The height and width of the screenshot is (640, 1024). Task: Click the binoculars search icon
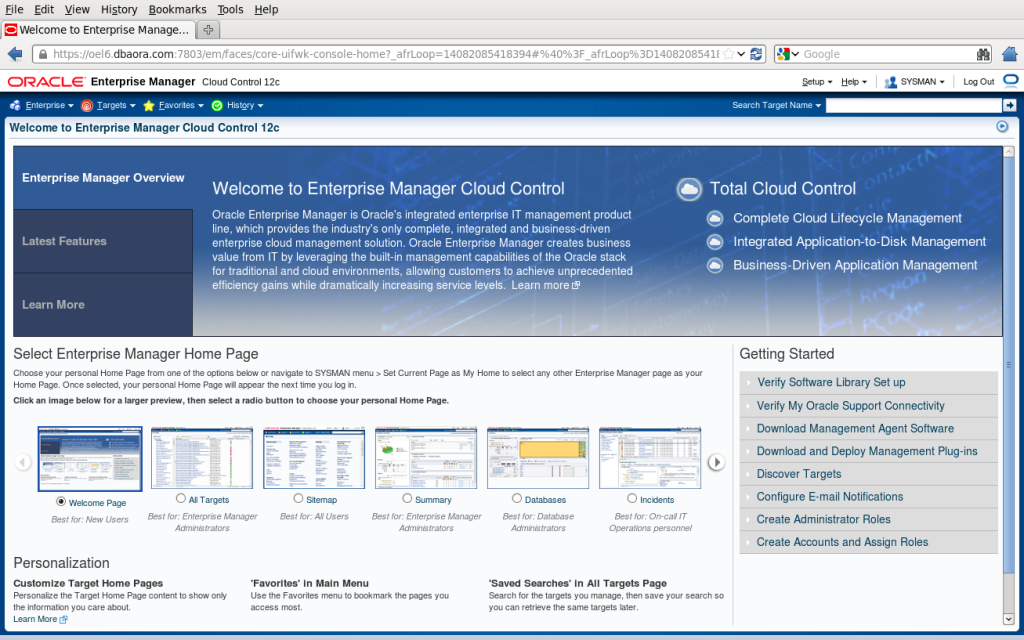[983, 54]
